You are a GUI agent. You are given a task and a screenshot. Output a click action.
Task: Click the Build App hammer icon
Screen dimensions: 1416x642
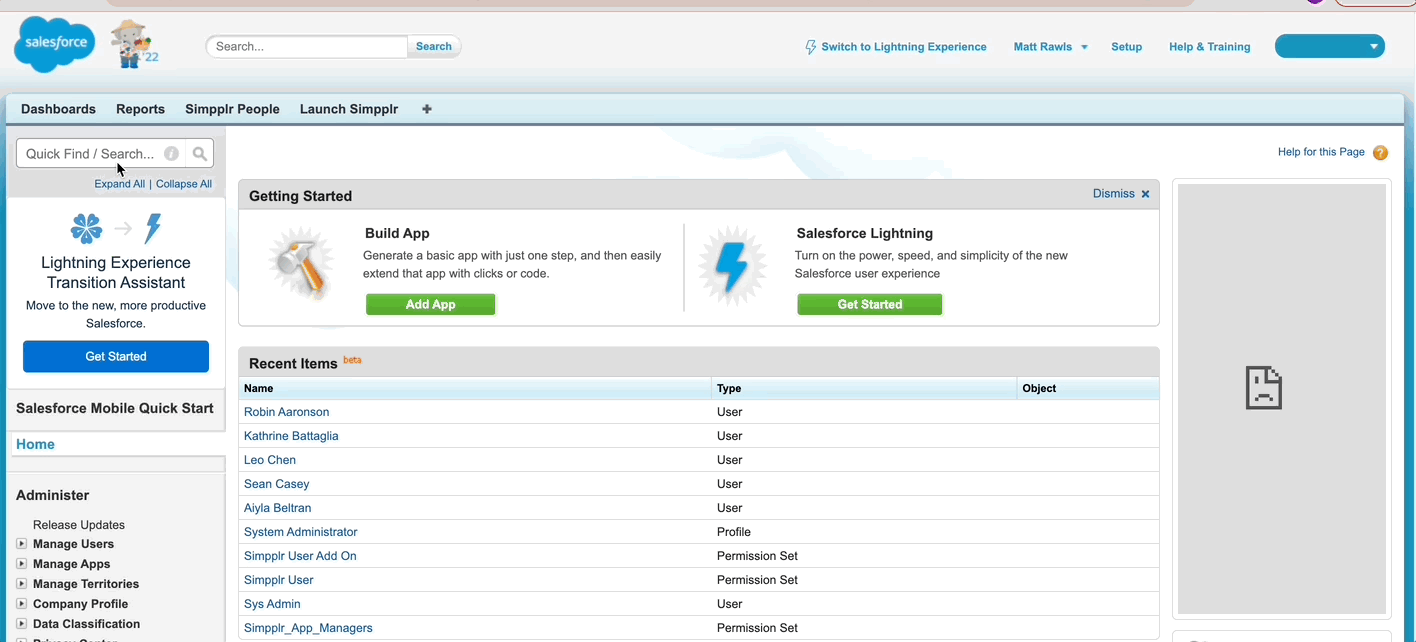[x=302, y=265]
